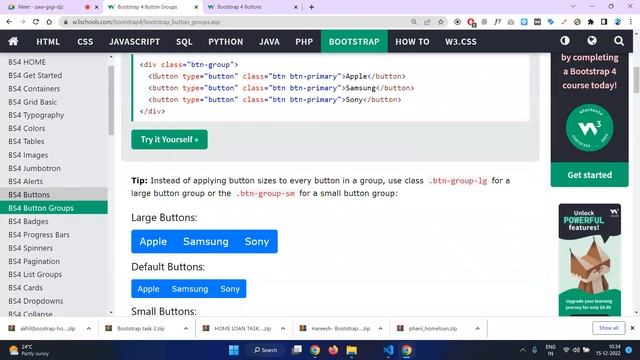Open PYTHON in the top navigation

coord(226,42)
